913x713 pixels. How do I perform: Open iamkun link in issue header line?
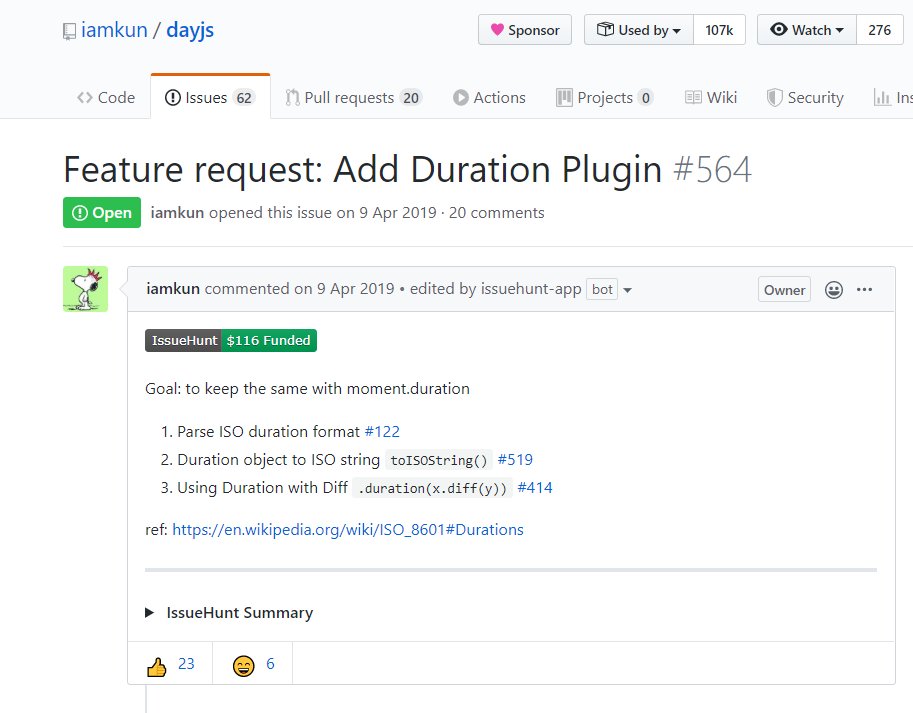tap(177, 212)
